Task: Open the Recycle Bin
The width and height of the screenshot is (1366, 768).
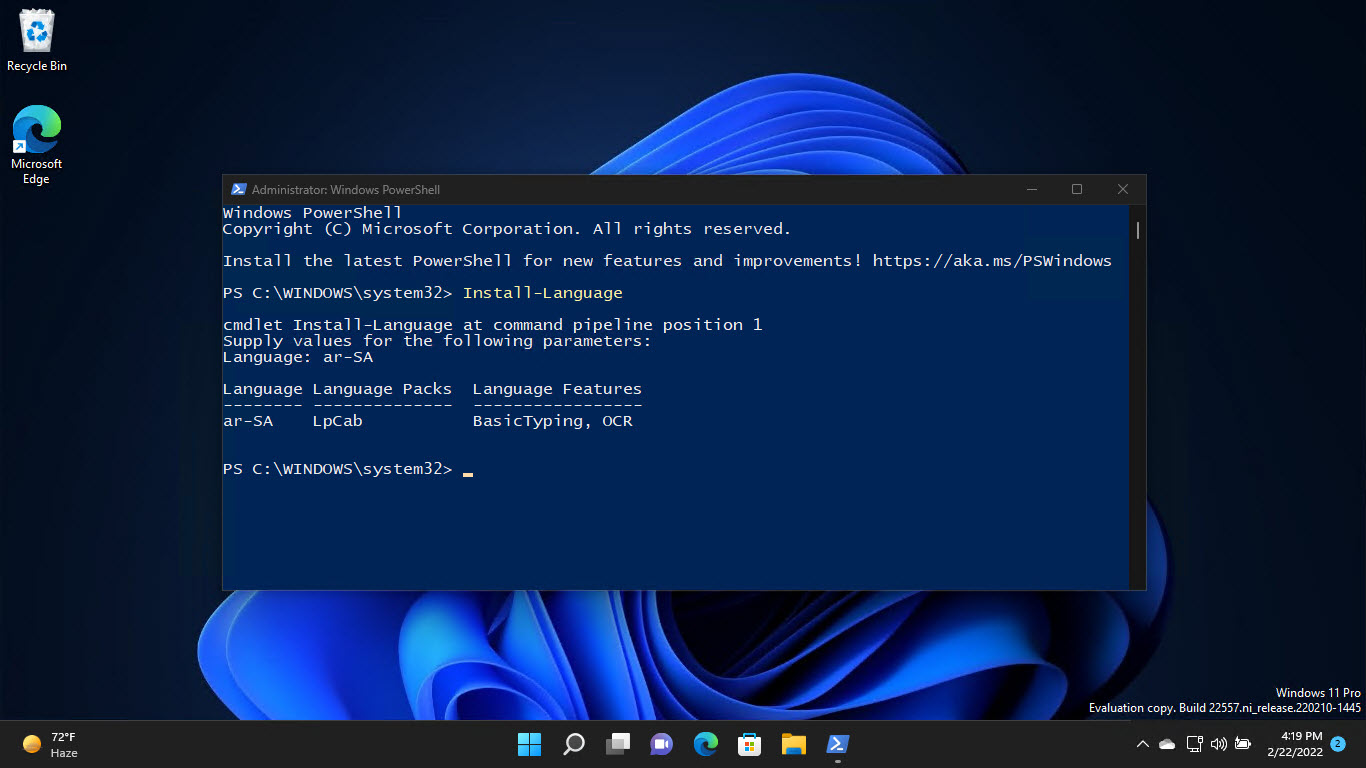Action: click(36, 35)
